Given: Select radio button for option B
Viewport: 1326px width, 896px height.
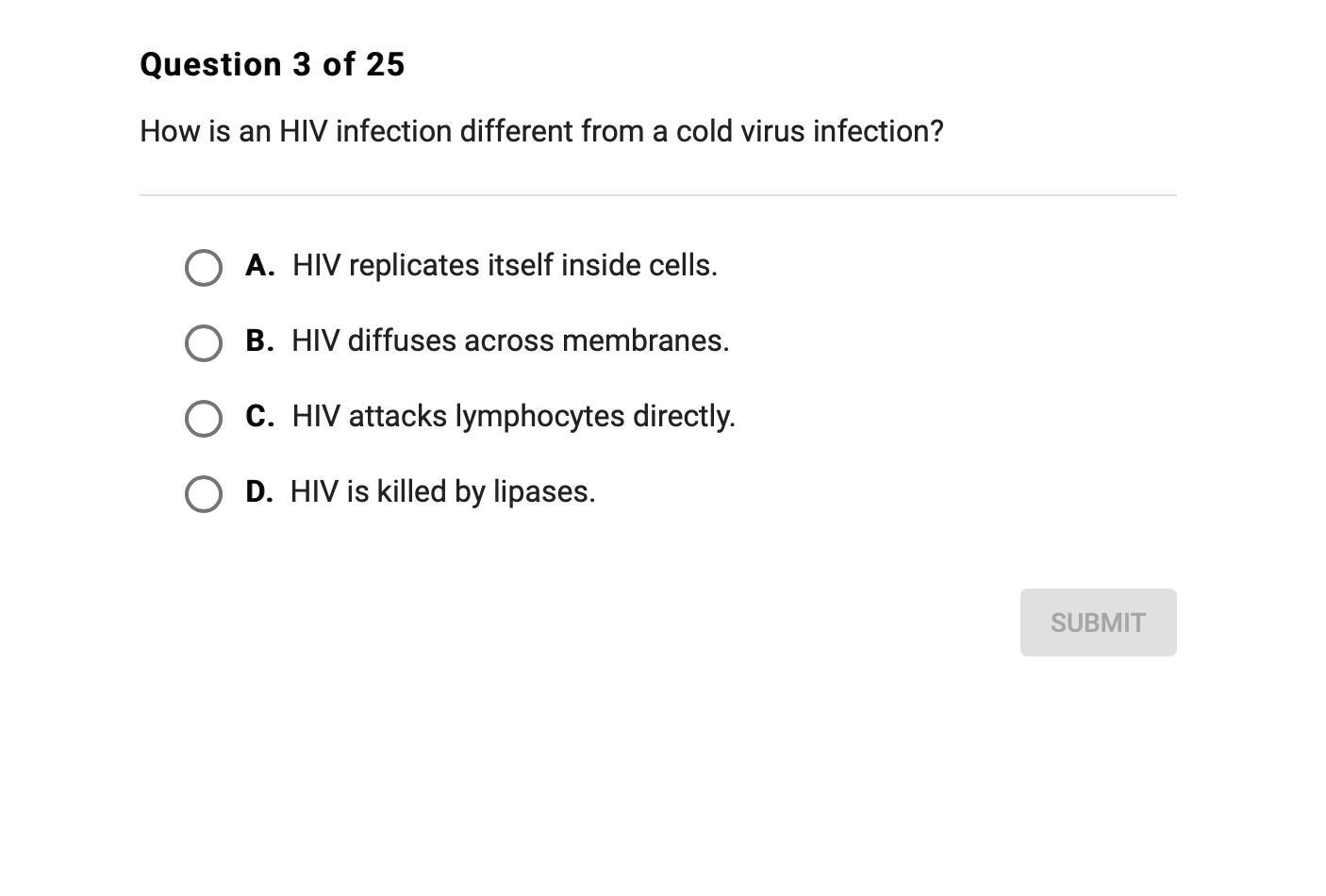Looking at the screenshot, I should (204, 343).
